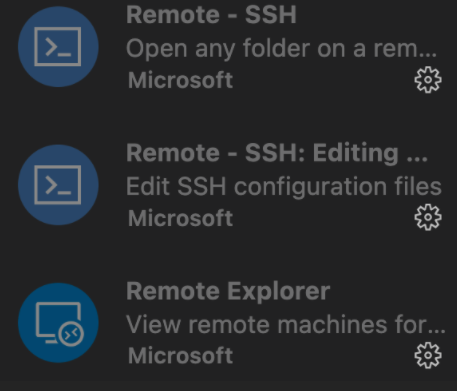Click Microsoft publisher under Remote - SSH: Editing
Screen dimensions: 457x391
tap(180, 218)
